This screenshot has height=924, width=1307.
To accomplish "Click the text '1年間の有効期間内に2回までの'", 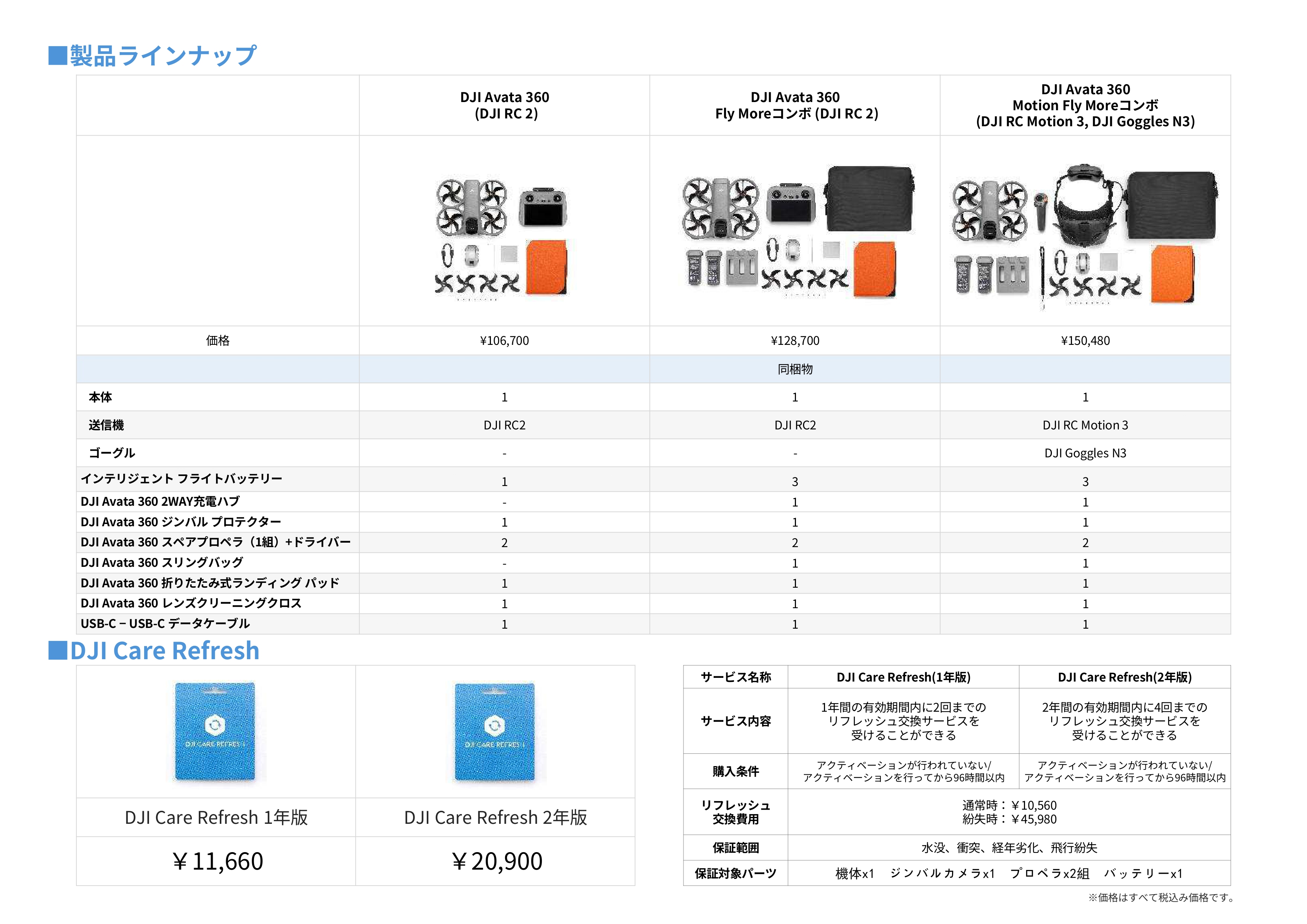I will [x=903, y=707].
